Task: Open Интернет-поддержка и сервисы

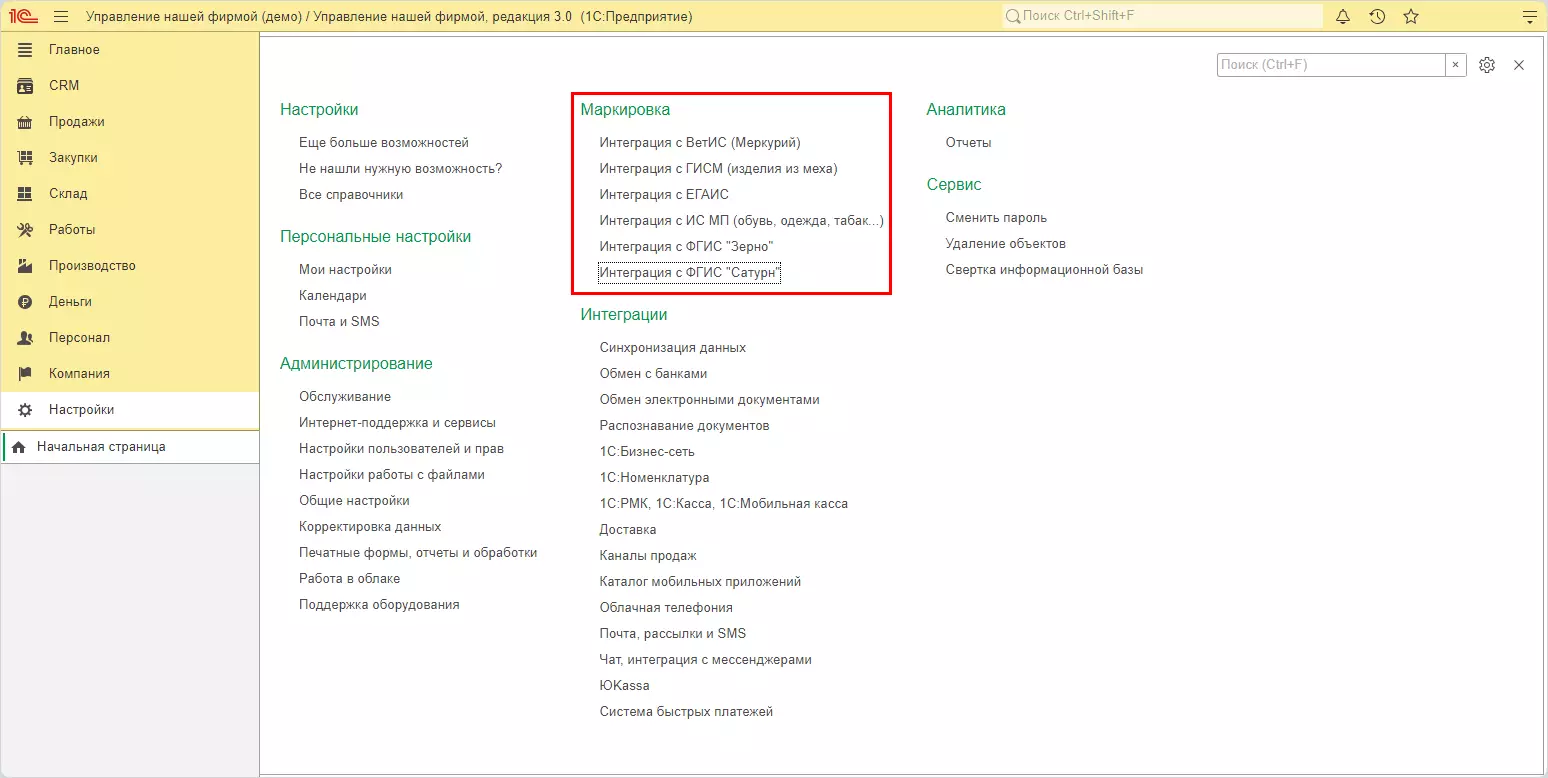Action: pyautogui.click(x=397, y=423)
